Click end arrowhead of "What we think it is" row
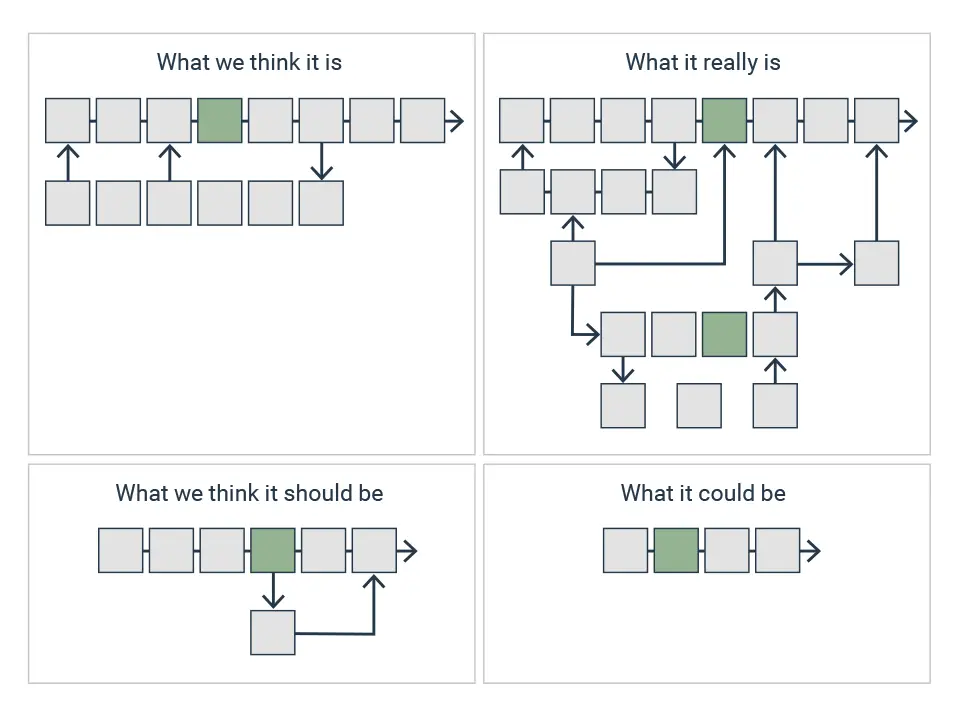The image size is (955, 716). [x=456, y=122]
